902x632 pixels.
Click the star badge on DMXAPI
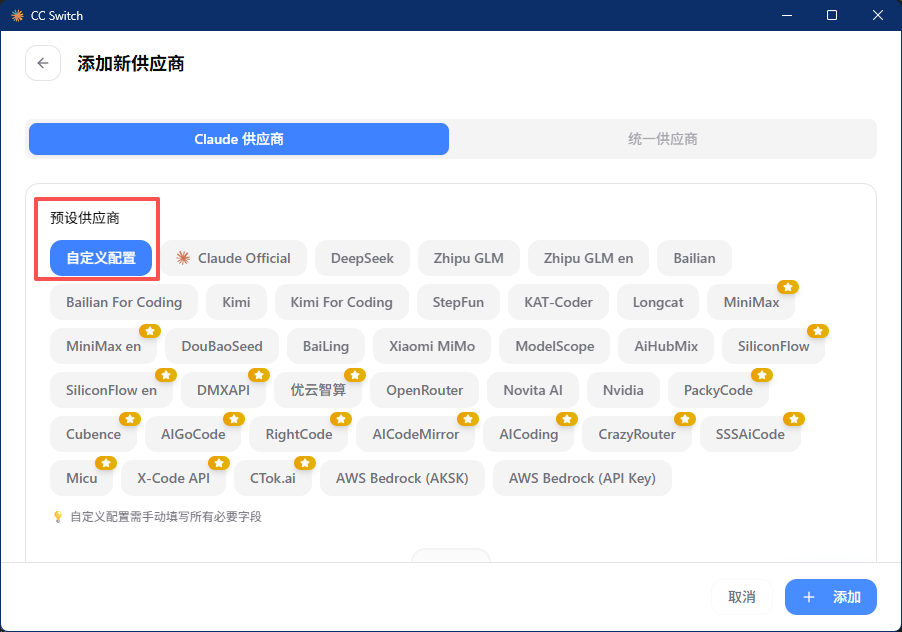pyautogui.click(x=258, y=375)
